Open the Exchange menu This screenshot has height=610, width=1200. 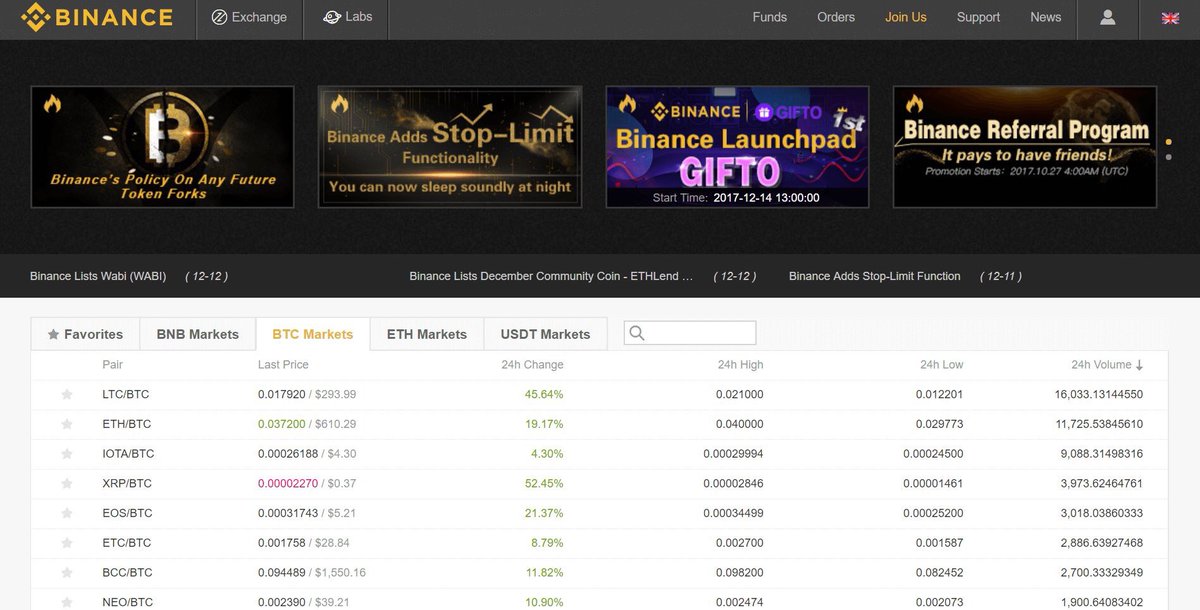249,17
